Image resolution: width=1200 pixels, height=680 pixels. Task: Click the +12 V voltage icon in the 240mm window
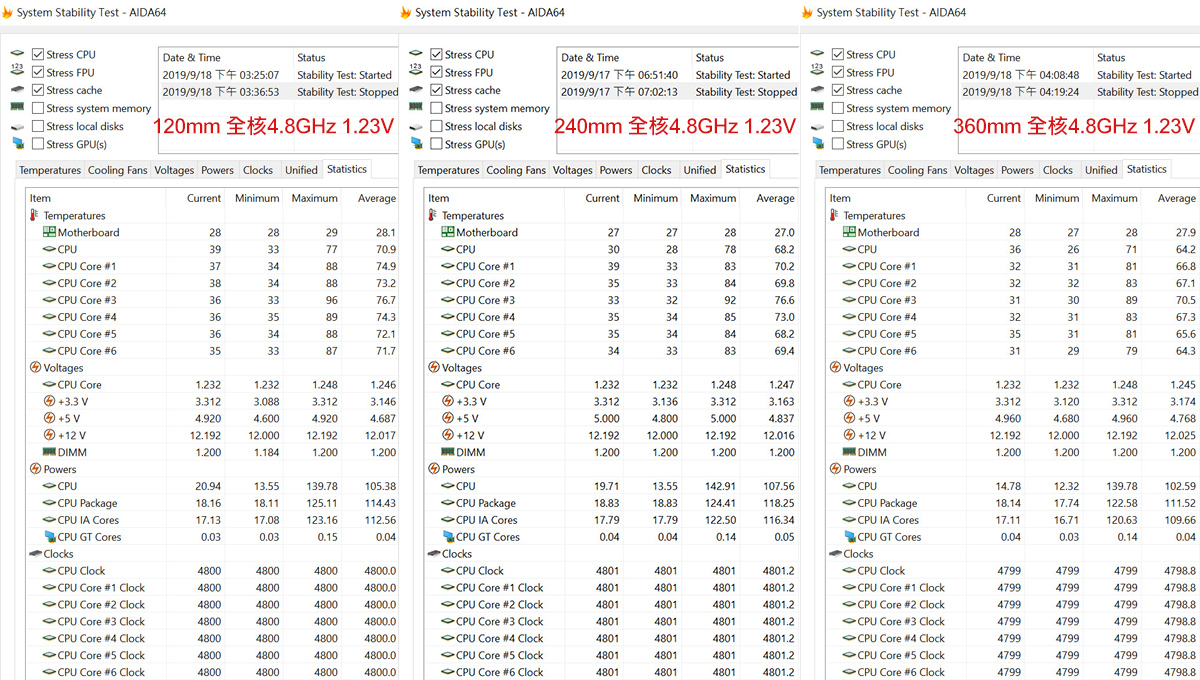pos(448,435)
